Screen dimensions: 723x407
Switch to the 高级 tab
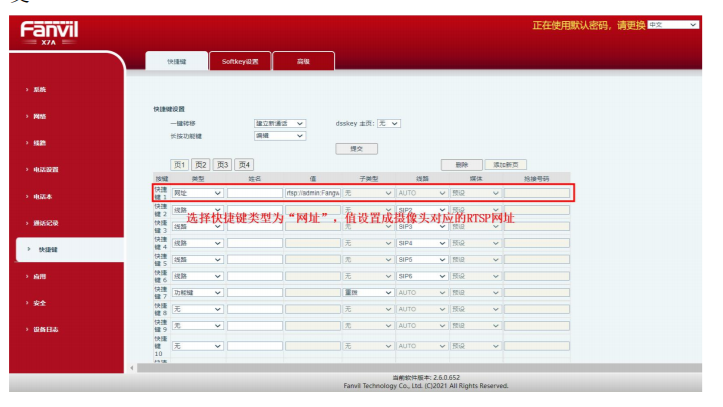click(303, 61)
